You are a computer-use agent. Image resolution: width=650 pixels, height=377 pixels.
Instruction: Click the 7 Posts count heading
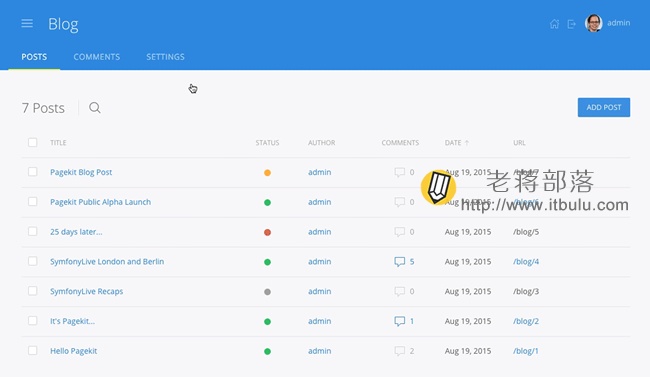(x=43, y=108)
